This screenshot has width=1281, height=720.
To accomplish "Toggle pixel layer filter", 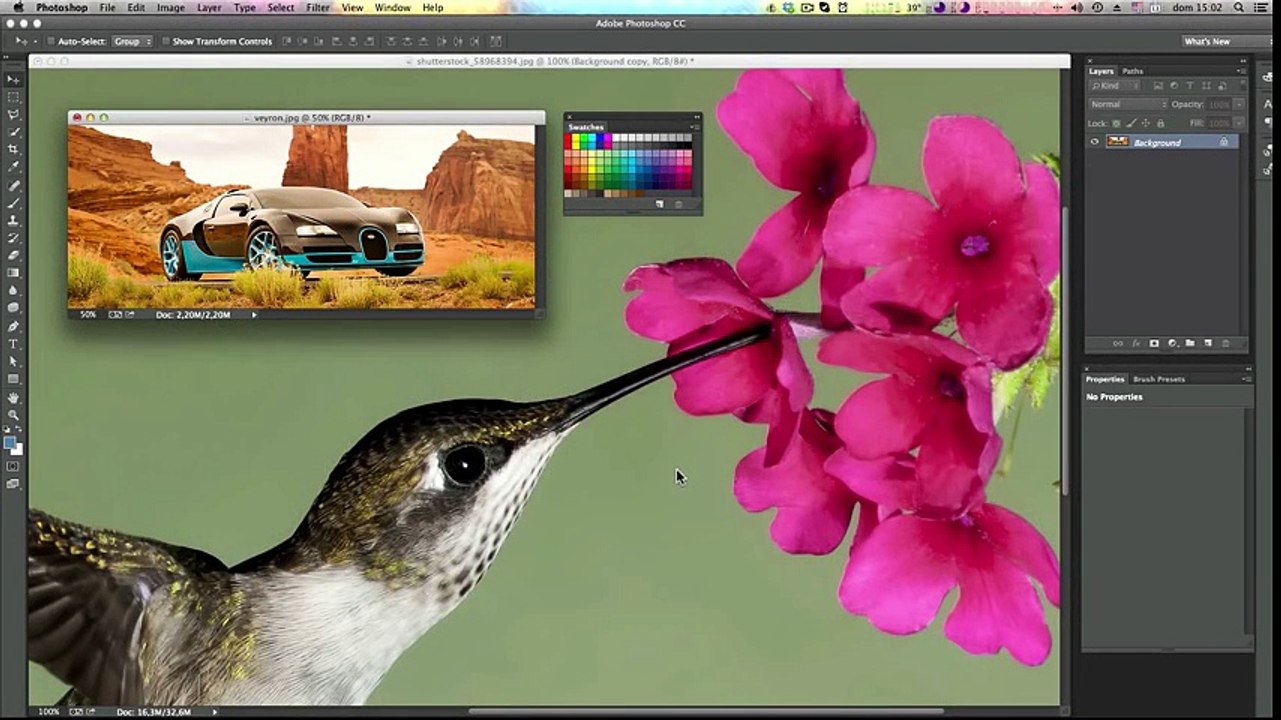I will click(x=1158, y=86).
